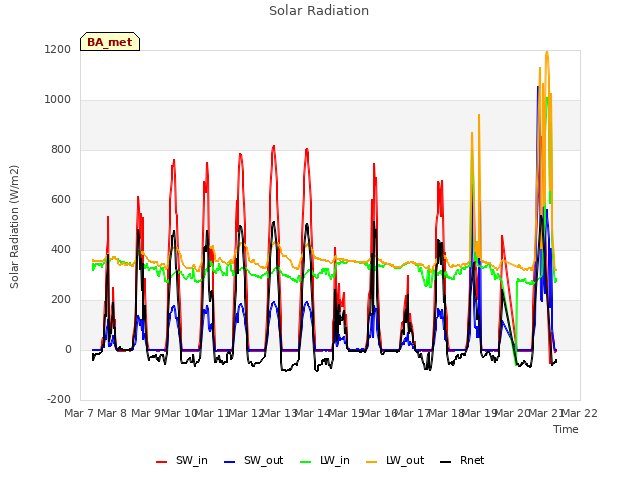Screen dimensions: 640x480
Task: Click the Solar Radiation chart title
Action: (319, 11)
